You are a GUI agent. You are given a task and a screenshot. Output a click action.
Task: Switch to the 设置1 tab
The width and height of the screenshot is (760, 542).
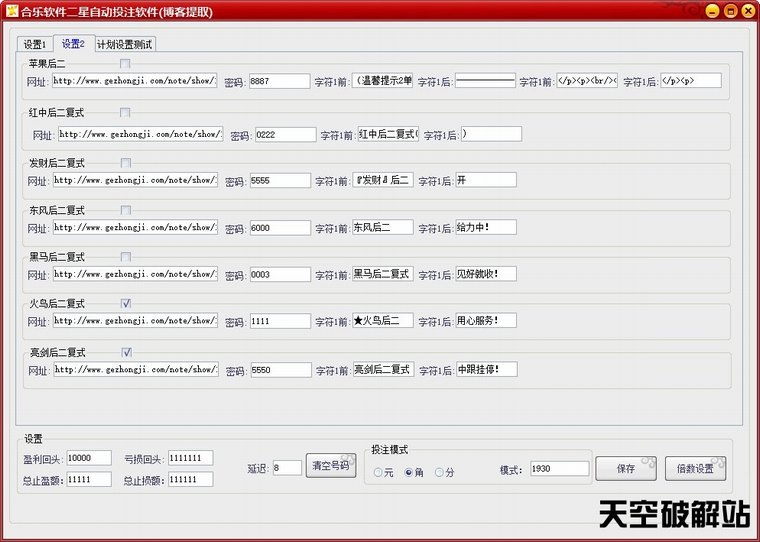click(35, 44)
